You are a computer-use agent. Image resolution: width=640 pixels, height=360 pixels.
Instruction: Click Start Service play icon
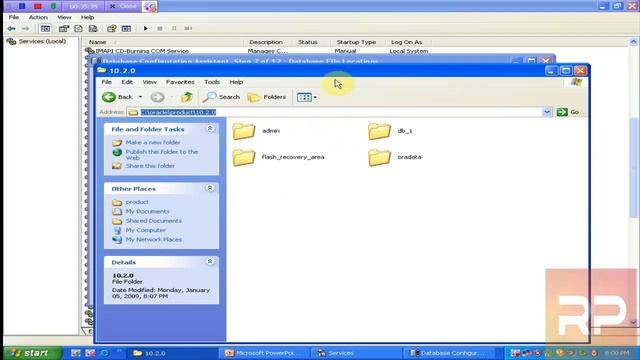(145, 29)
